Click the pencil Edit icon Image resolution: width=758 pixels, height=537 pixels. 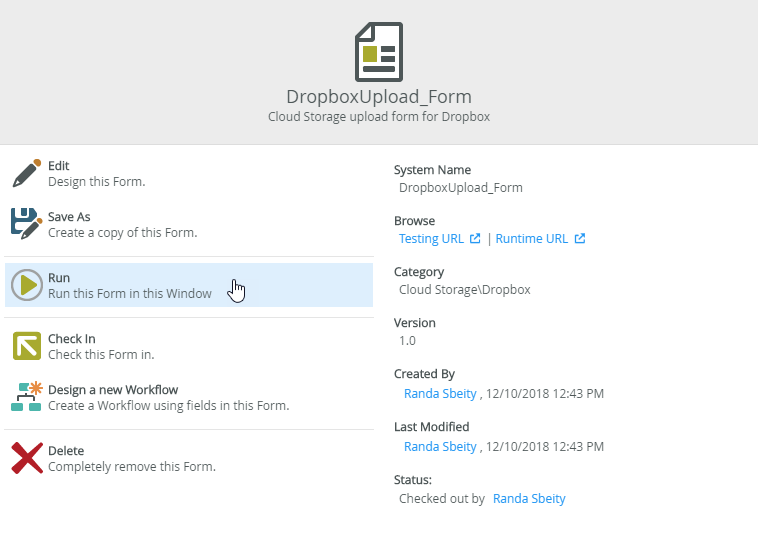pos(27,173)
